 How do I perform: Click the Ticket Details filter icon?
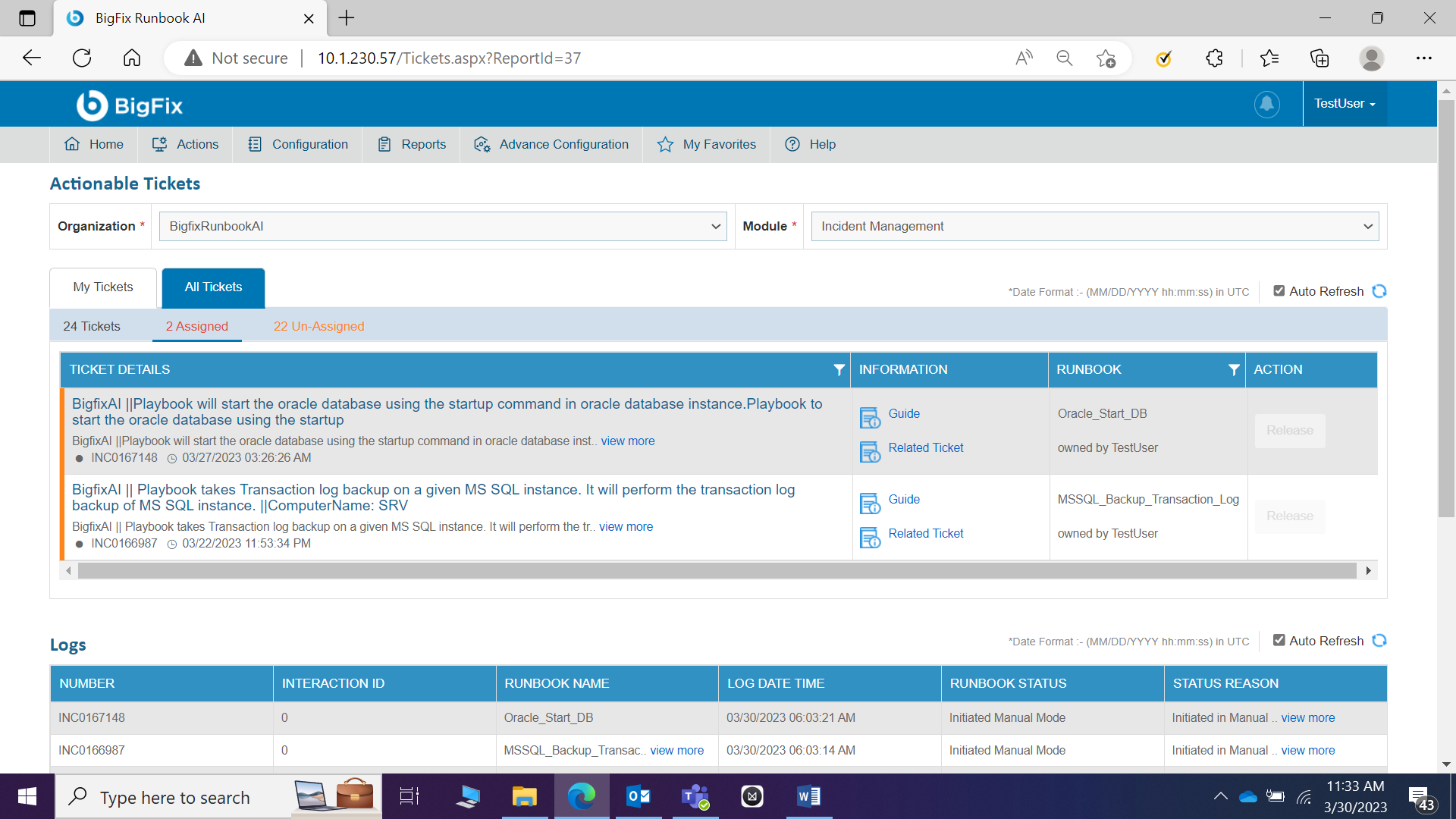click(x=839, y=370)
